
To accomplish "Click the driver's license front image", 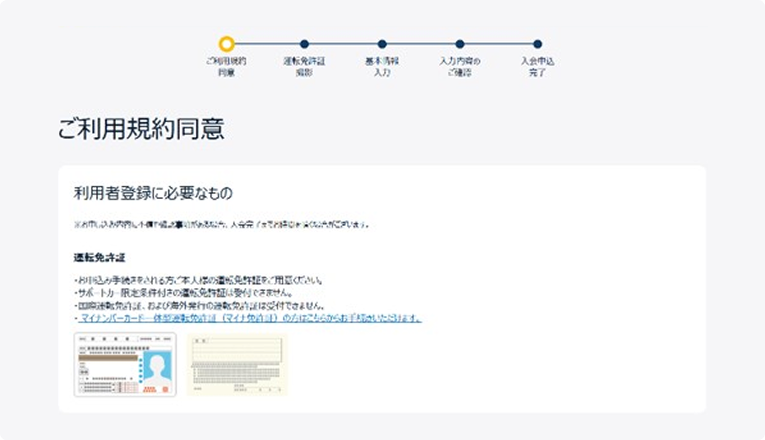I will click(x=125, y=364).
